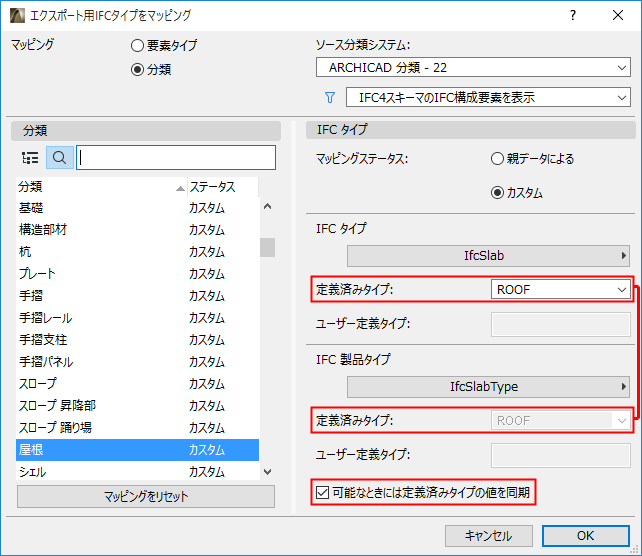The height and width of the screenshot is (556, 642).
Task: Select the 杭 row
Action: point(138,252)
